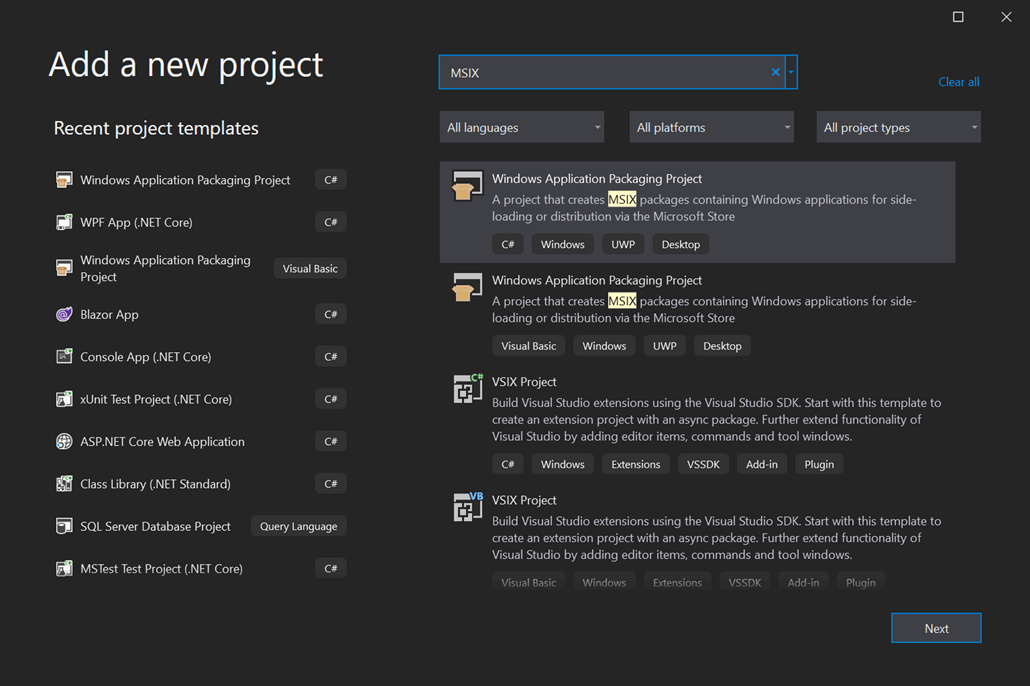Image resolution: width=1030 pixels, height=686 pixels.
Task: Click the xUnit Test Project icon
Action: pos(64,399)
